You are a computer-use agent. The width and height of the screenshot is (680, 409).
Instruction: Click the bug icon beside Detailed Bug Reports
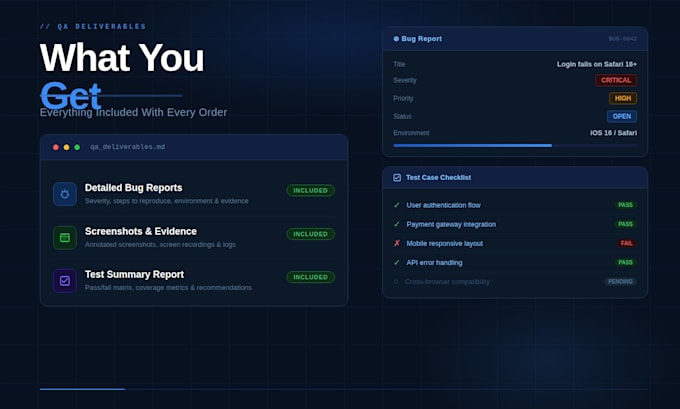pos(65,194)
